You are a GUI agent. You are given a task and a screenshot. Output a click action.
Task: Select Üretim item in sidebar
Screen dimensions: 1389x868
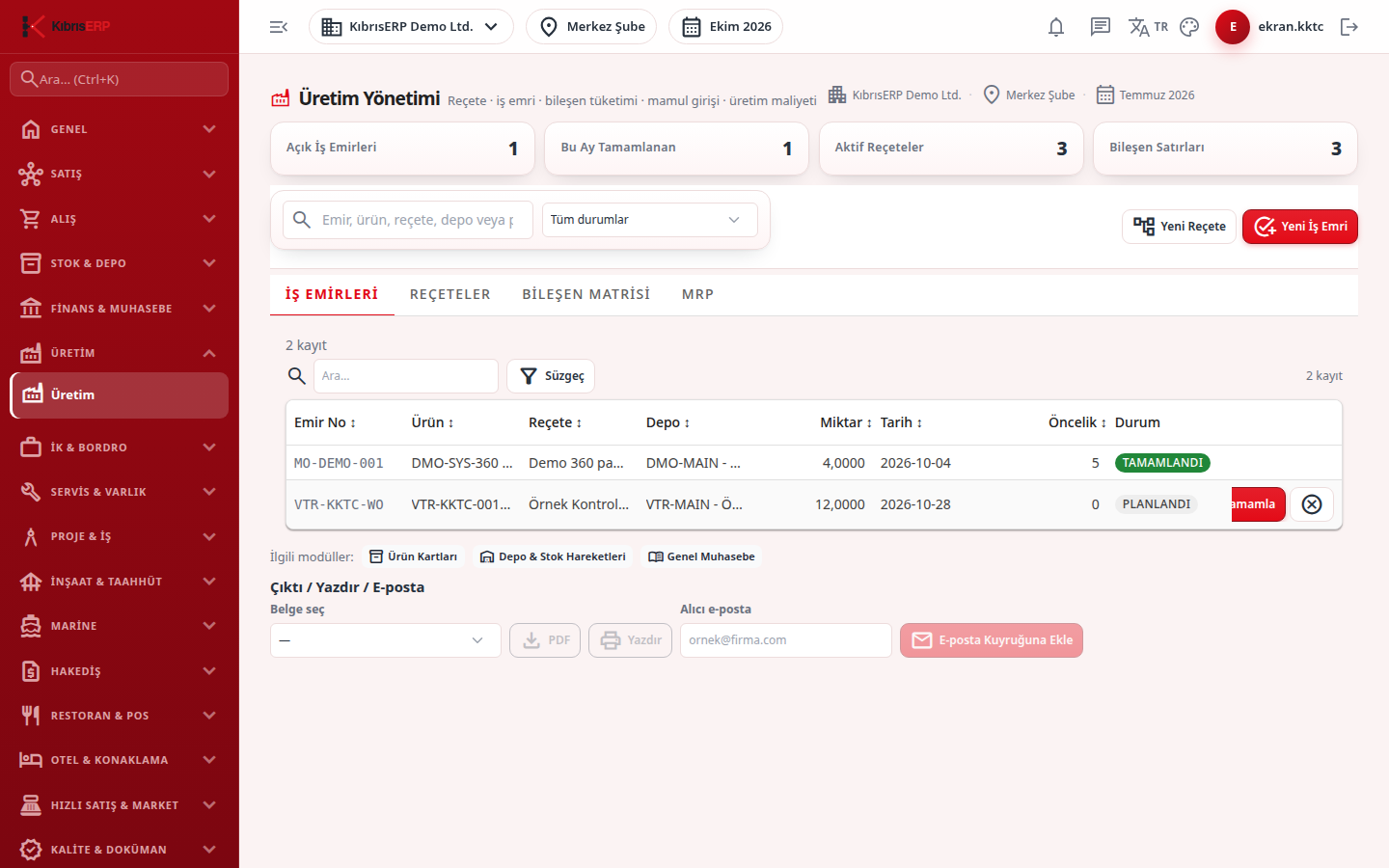pos(120,395)
